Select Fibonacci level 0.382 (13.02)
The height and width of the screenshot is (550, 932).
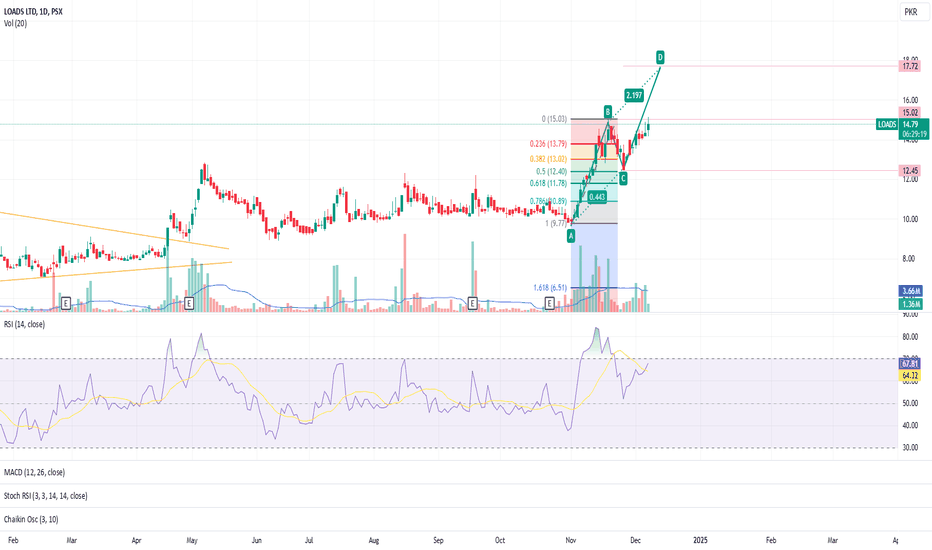(x=548, y=159)
